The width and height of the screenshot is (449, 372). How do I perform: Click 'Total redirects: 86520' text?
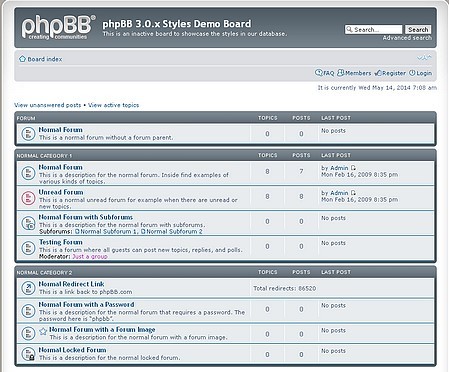[285, 288]
